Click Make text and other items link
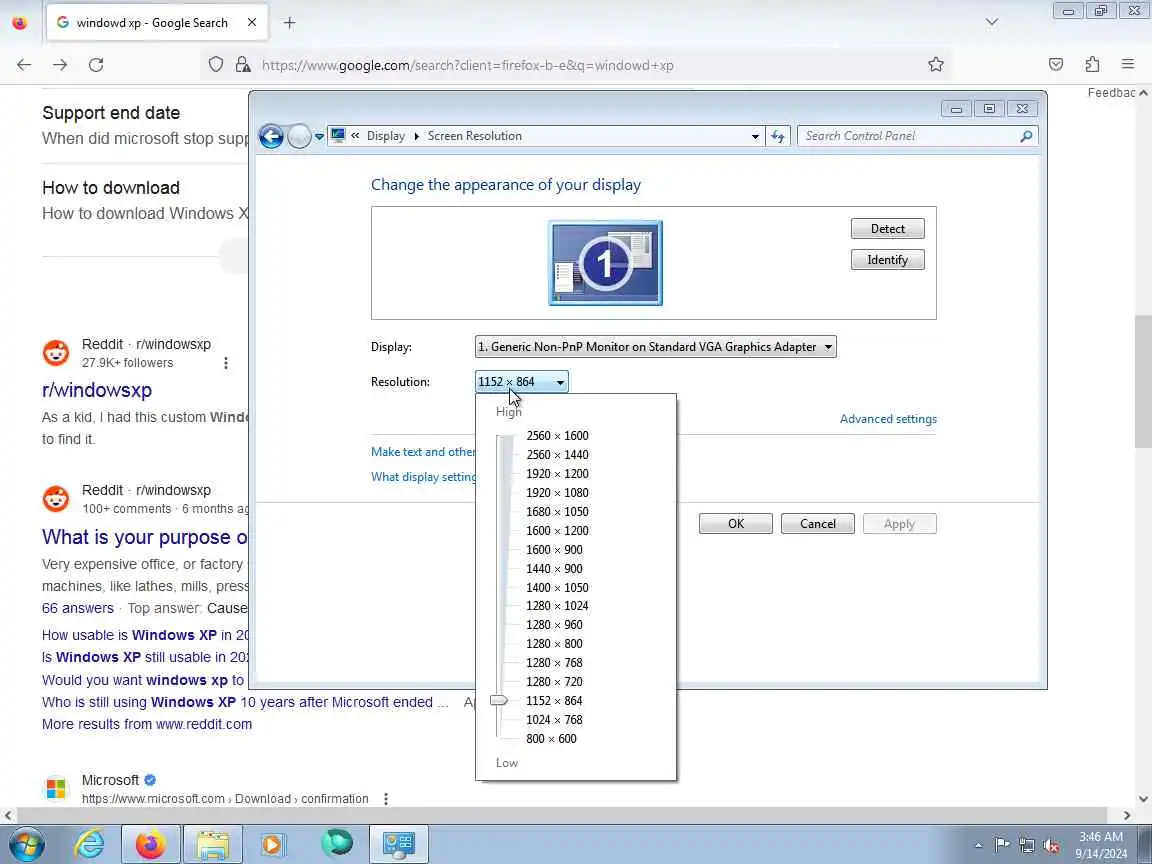The height and width of the screenshot is (864, 1152). point(423,452)
